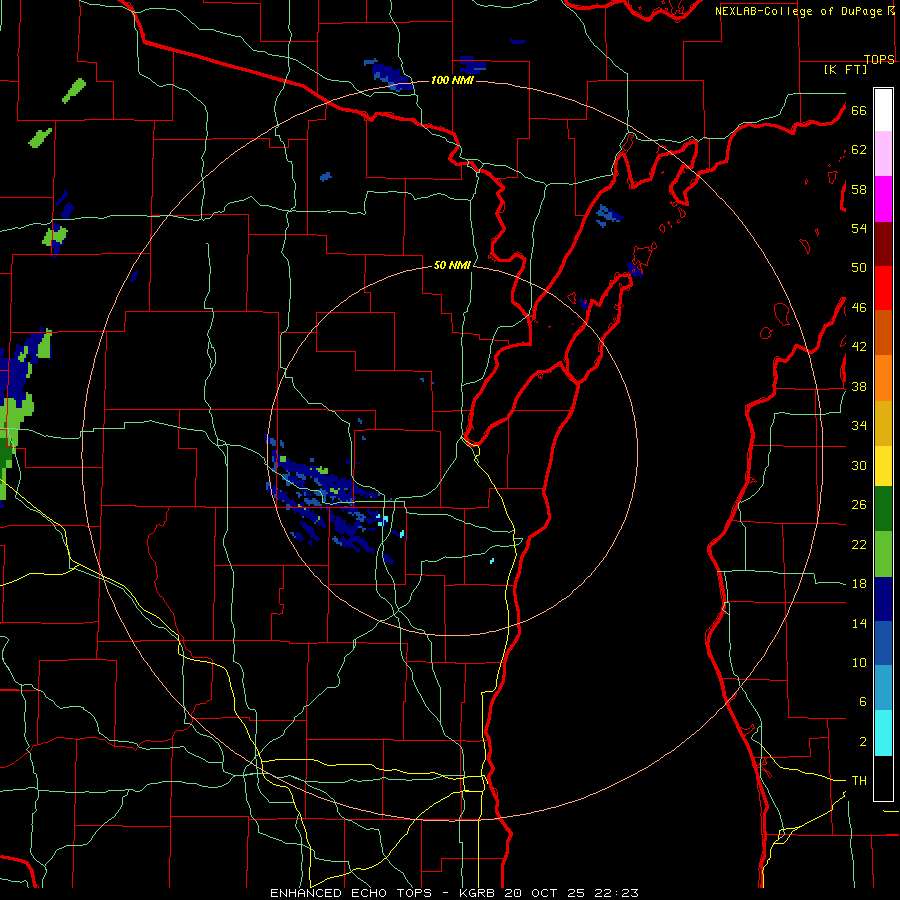
Task: Click the "50" legend value
Action: [x=859, y=268]
